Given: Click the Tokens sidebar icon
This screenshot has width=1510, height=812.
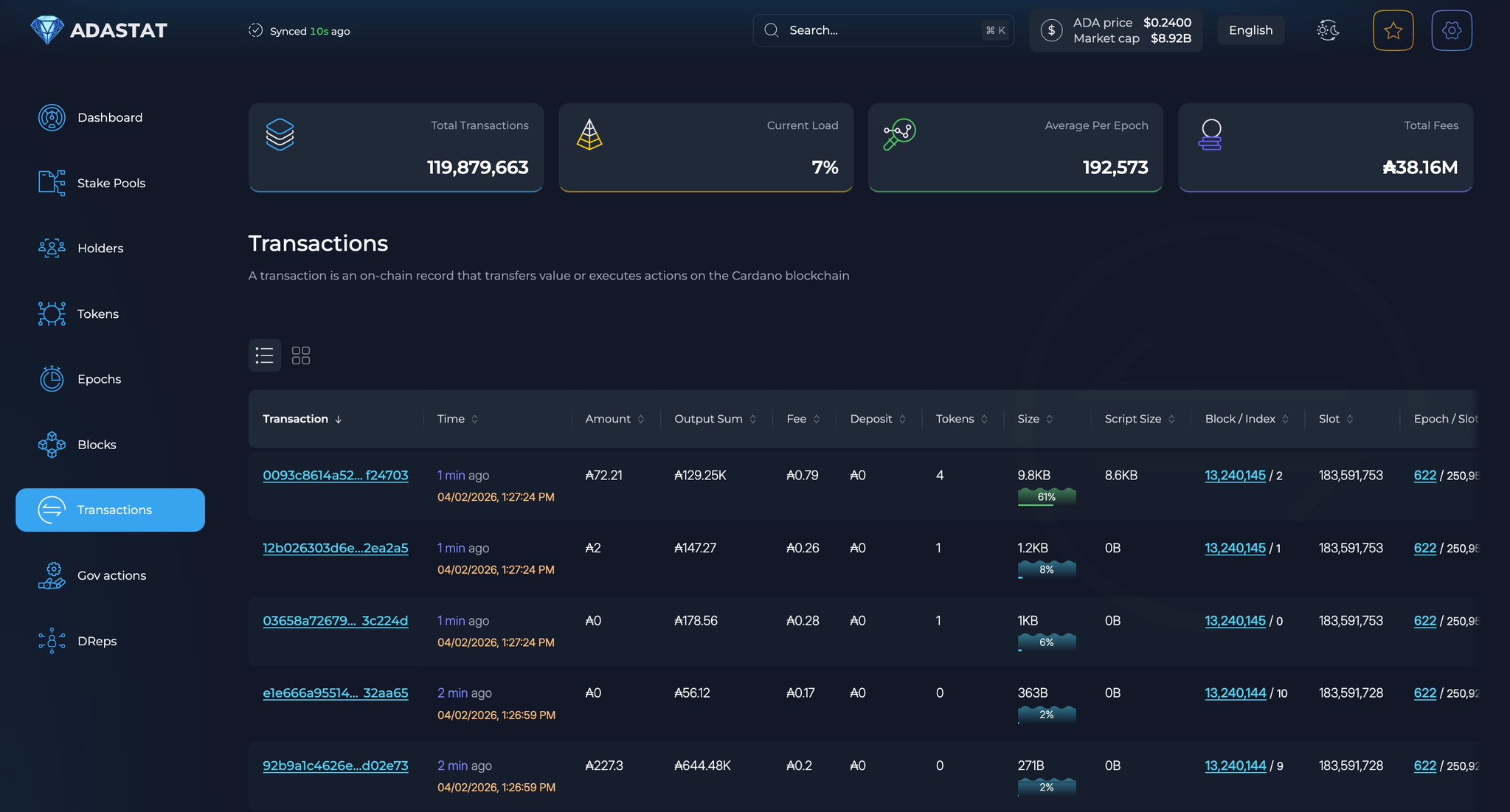Looking at the screenshot, I should coord(52,313).
